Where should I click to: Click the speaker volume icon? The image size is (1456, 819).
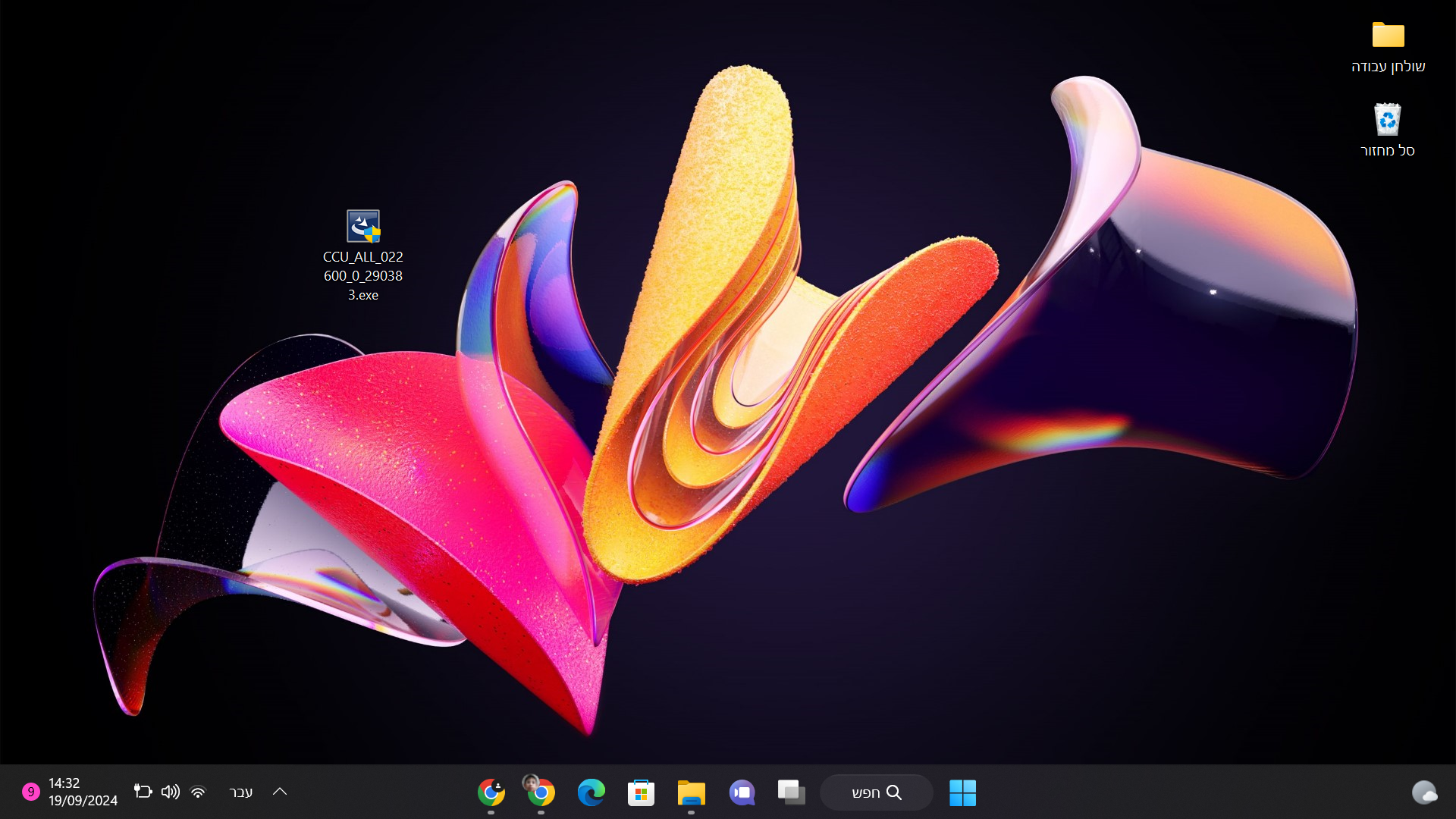click(170, 792)
